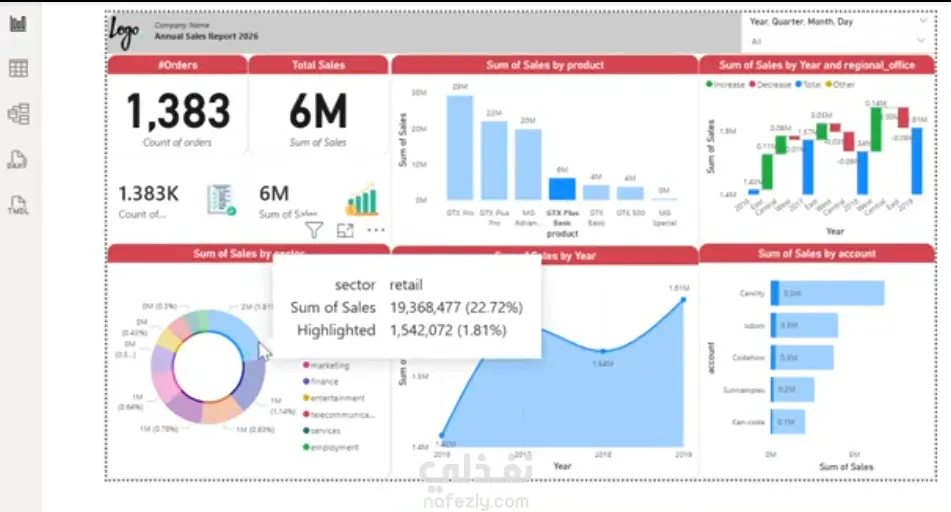
Task: Click the large 6M sum of sales value
Action: 318,112
